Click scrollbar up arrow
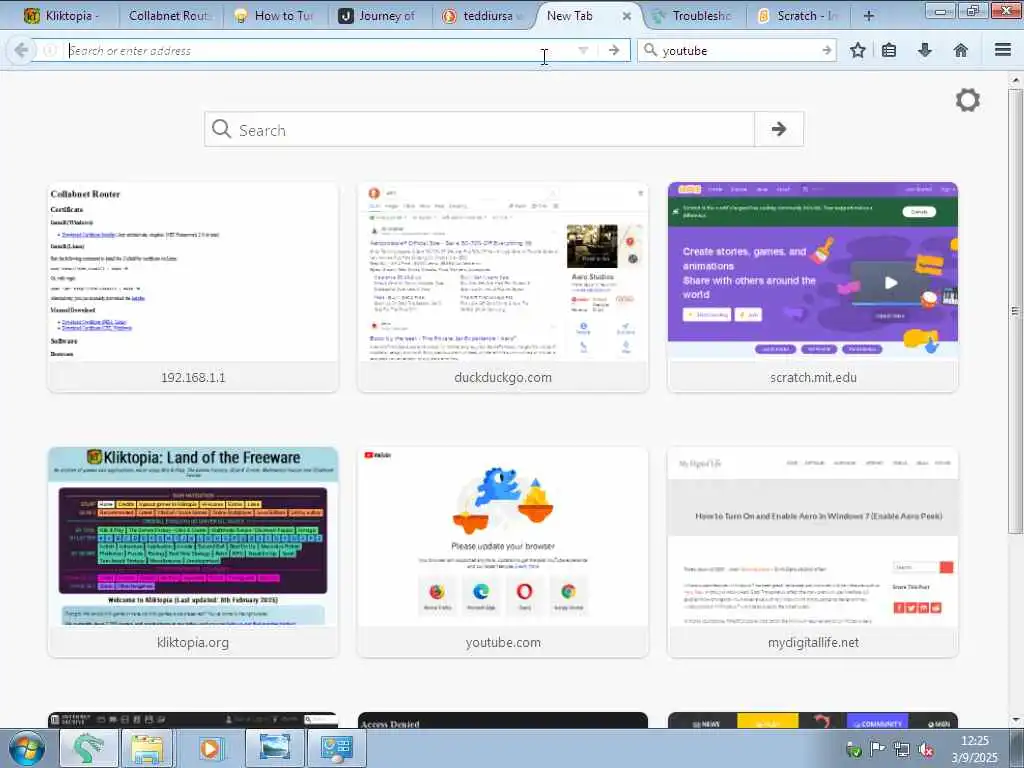 [1015, 80]
